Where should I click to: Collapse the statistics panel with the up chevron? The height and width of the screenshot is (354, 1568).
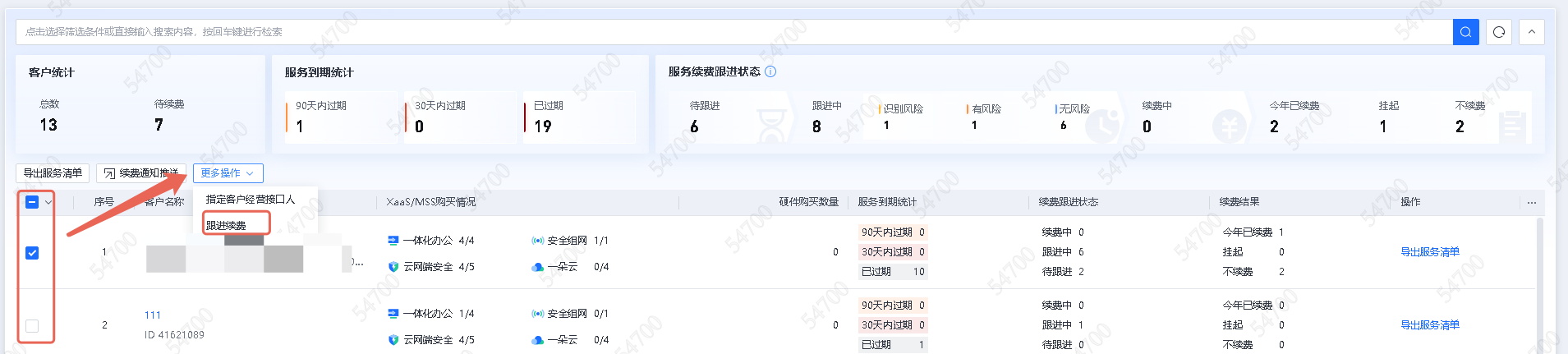(1532, 32)
